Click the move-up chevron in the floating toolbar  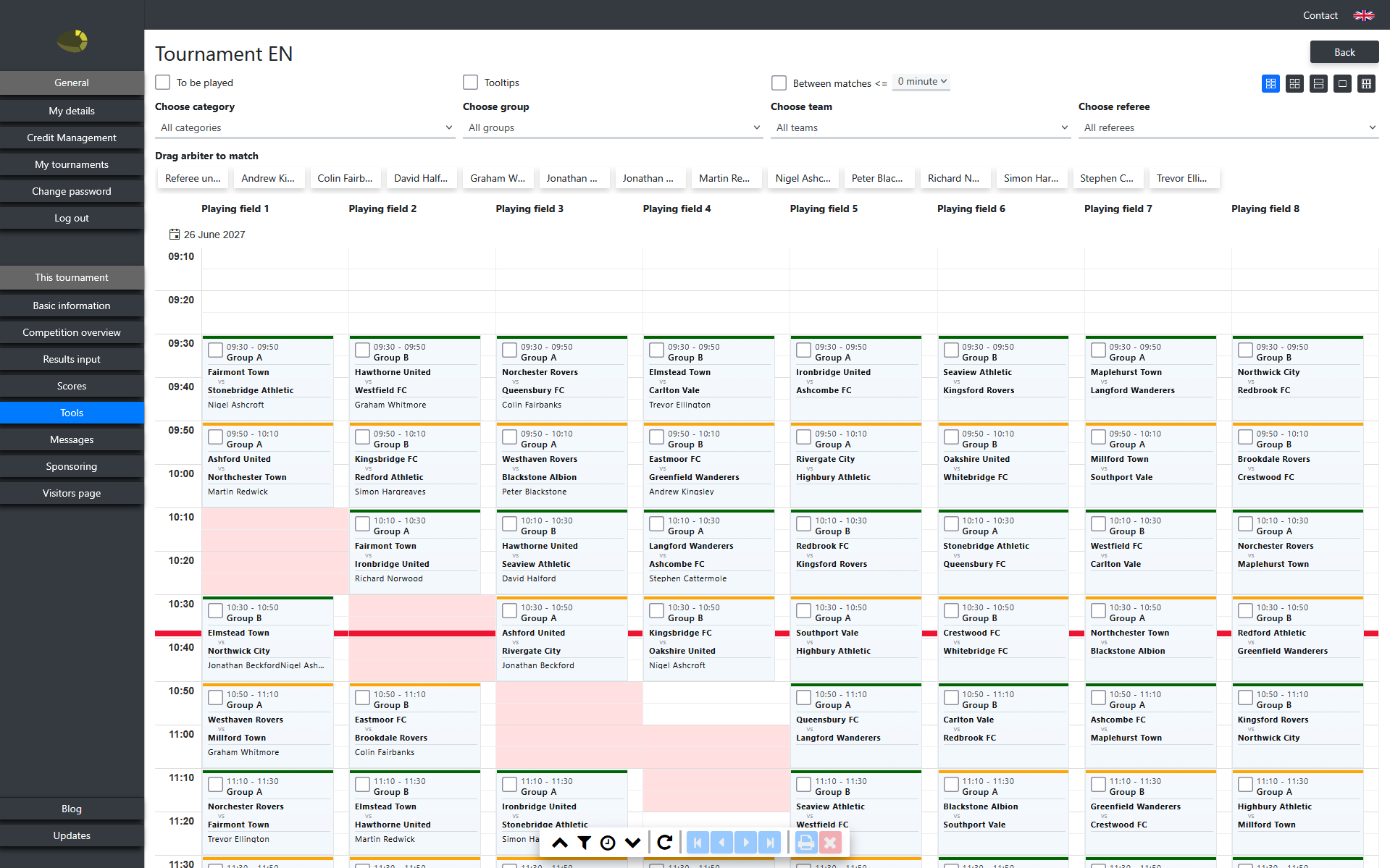560,843
